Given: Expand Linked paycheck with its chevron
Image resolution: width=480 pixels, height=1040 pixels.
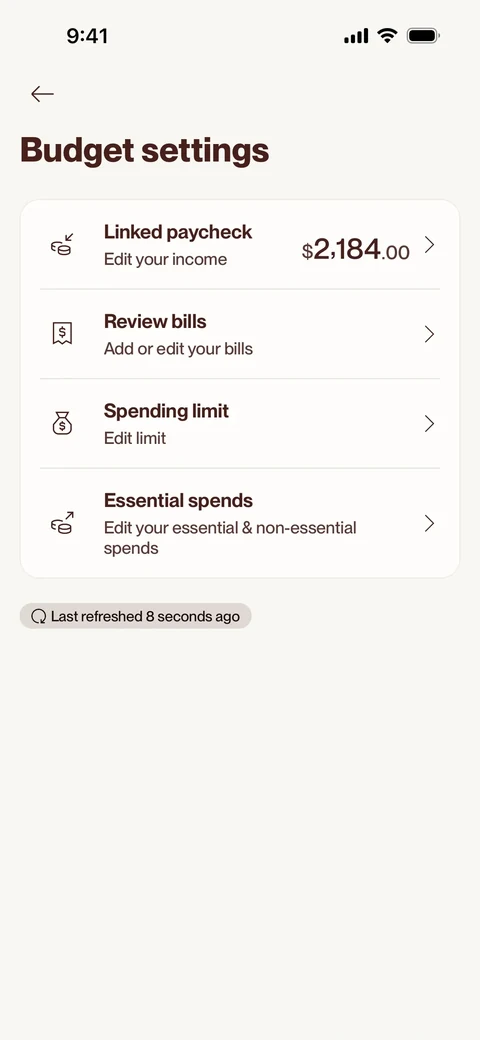Looking at the screenshot, I should (x=430, y=245).
